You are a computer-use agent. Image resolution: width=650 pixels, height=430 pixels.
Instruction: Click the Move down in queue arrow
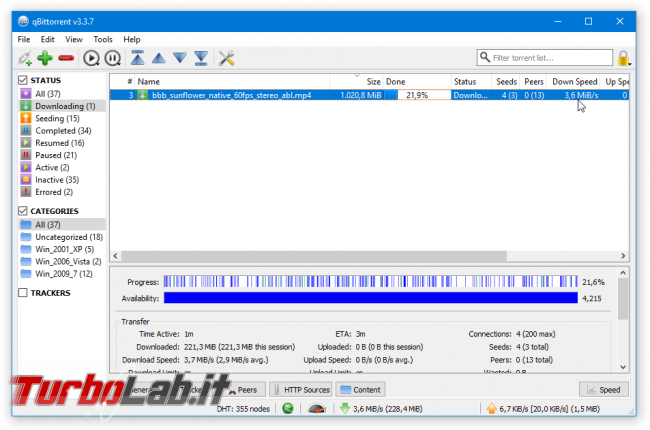[180, 58]
